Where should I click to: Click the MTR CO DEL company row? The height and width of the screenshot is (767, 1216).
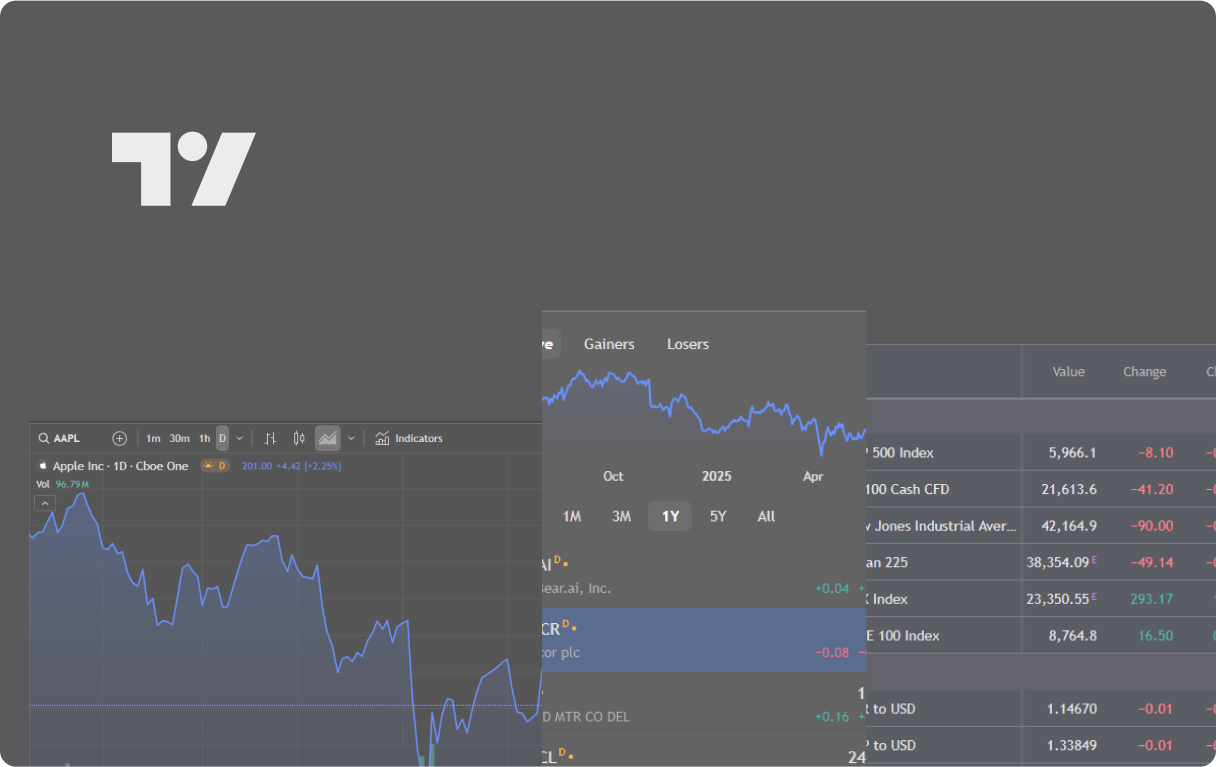point(704,704)
